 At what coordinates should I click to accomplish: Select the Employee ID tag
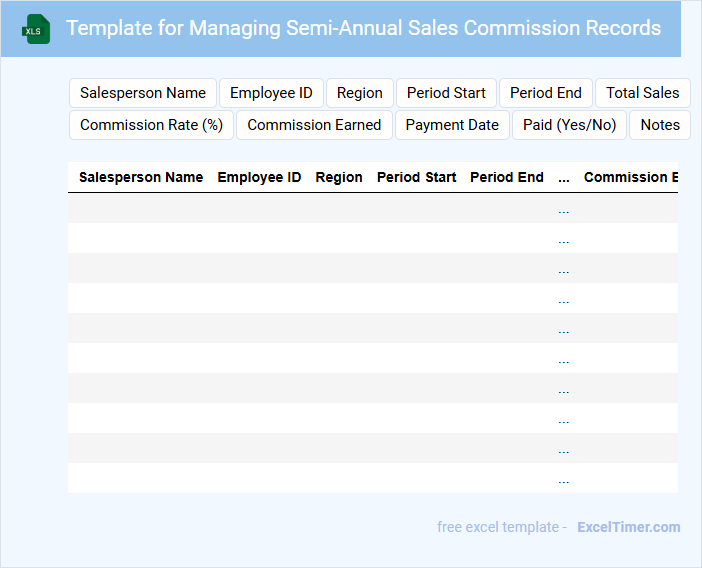coord(271,93)
